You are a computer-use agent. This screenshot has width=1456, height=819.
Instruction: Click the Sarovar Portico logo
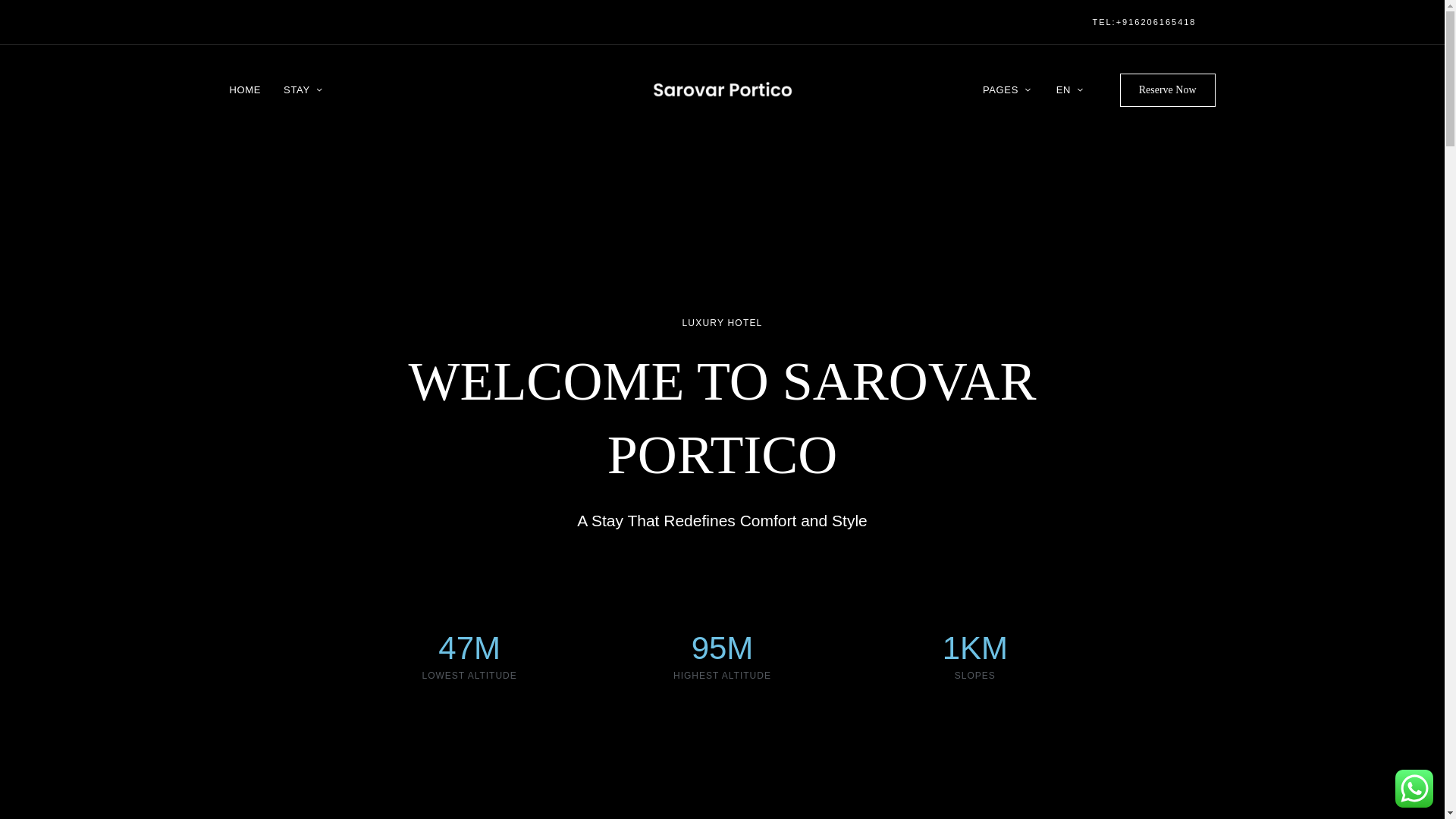(x=722, y=90)
